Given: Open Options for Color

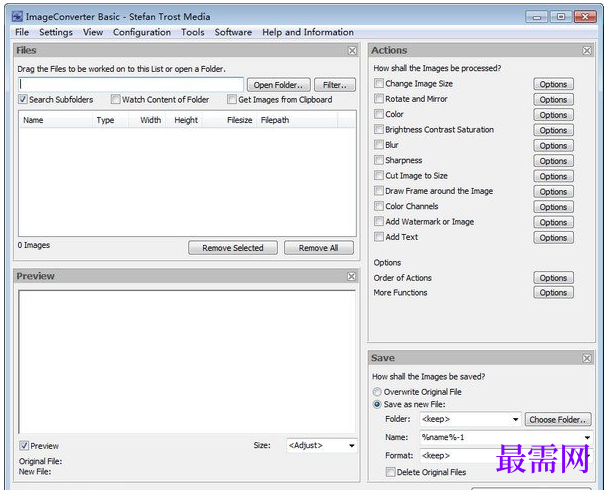Looking at the screenshot, I should (553, 115).
